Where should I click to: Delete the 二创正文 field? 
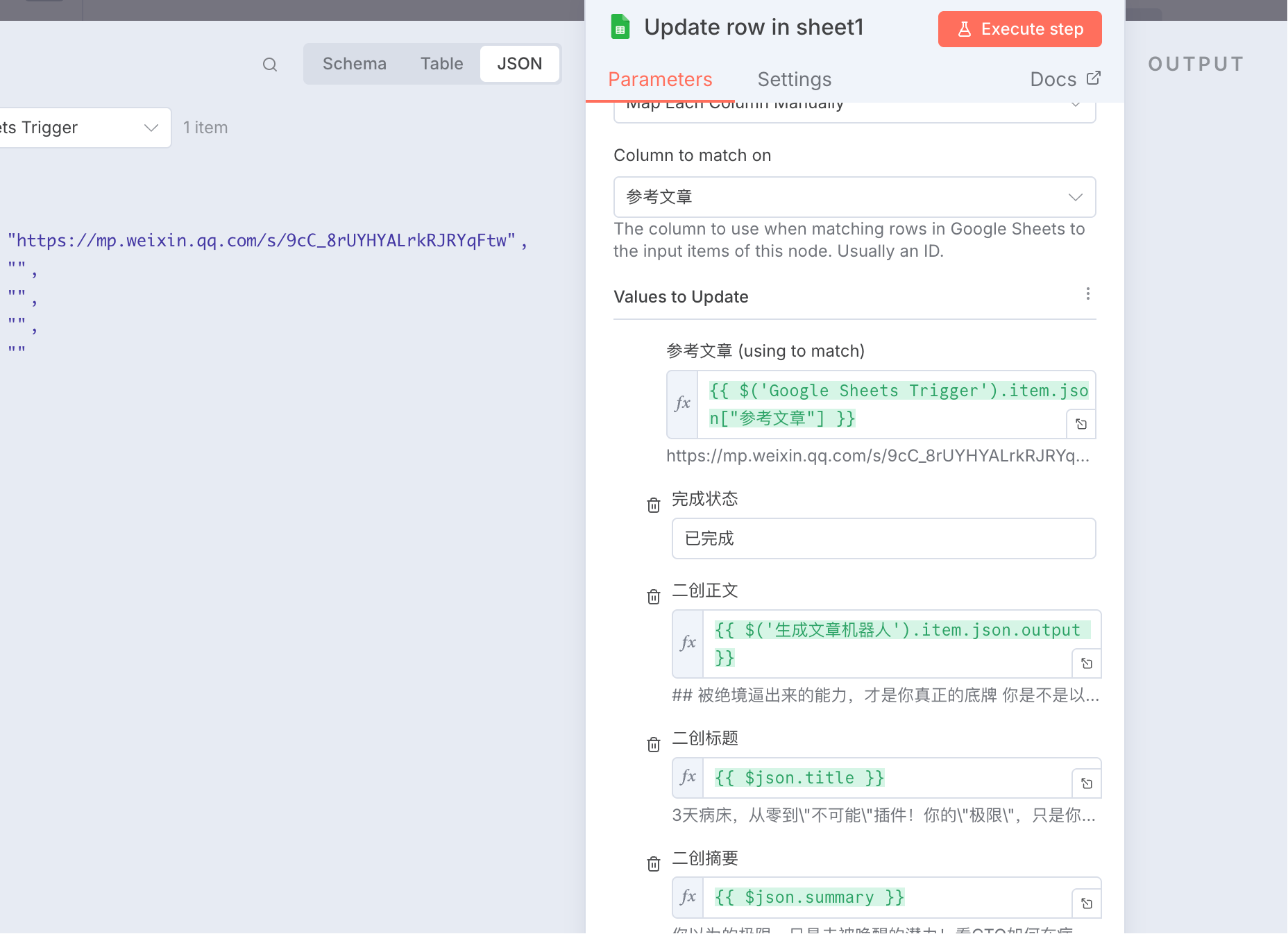654,597
